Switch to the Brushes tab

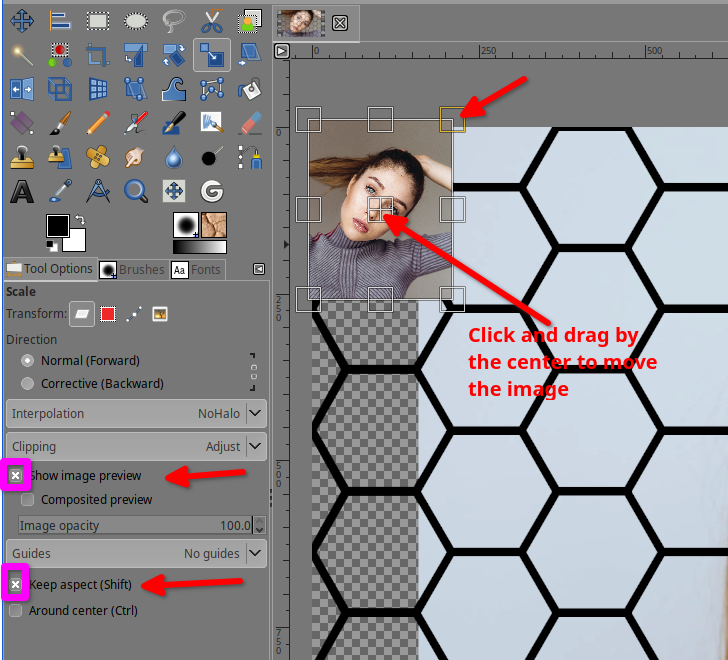pos(133,269)
